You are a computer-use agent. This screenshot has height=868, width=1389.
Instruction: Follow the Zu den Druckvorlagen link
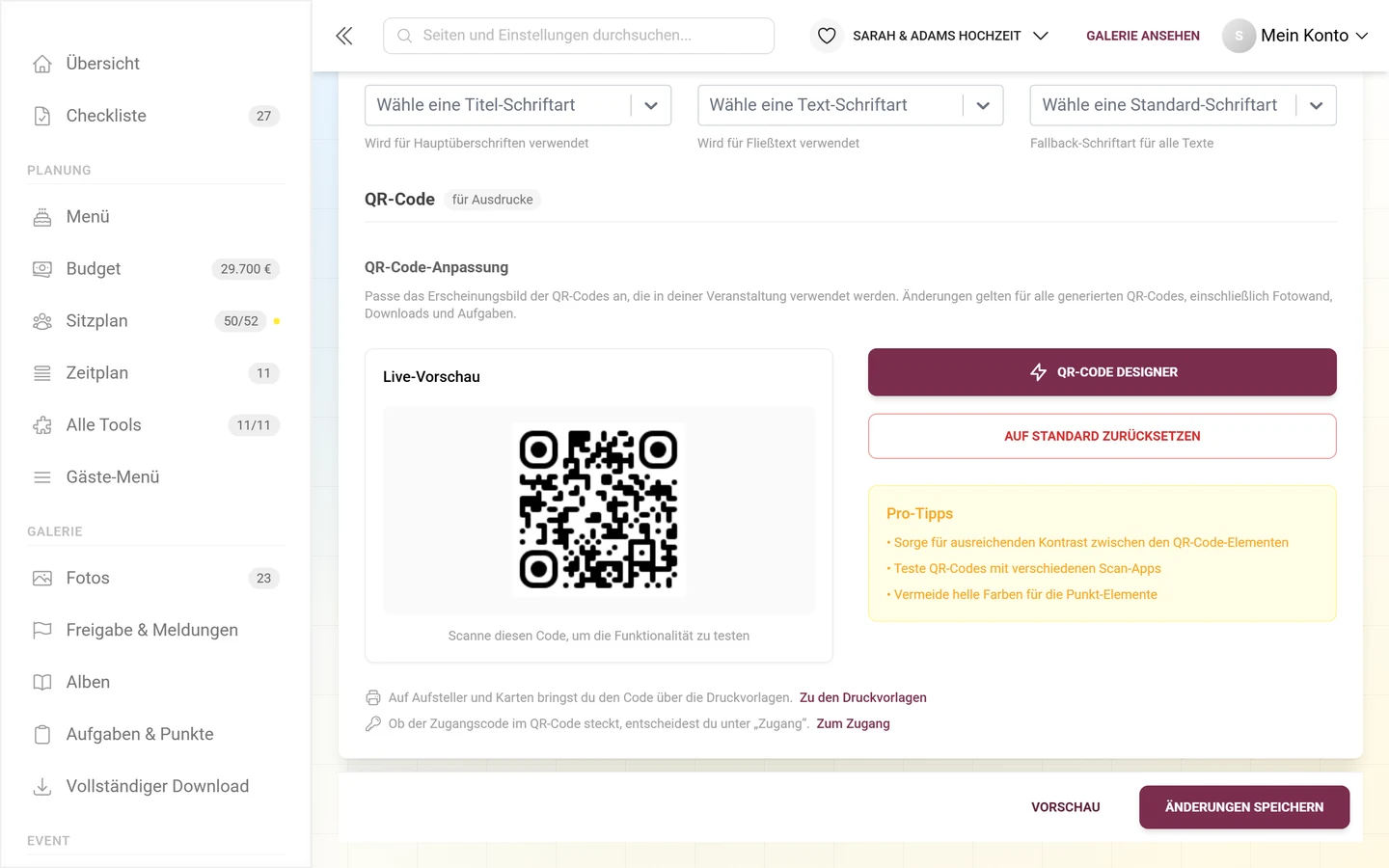tap(863, 698)
